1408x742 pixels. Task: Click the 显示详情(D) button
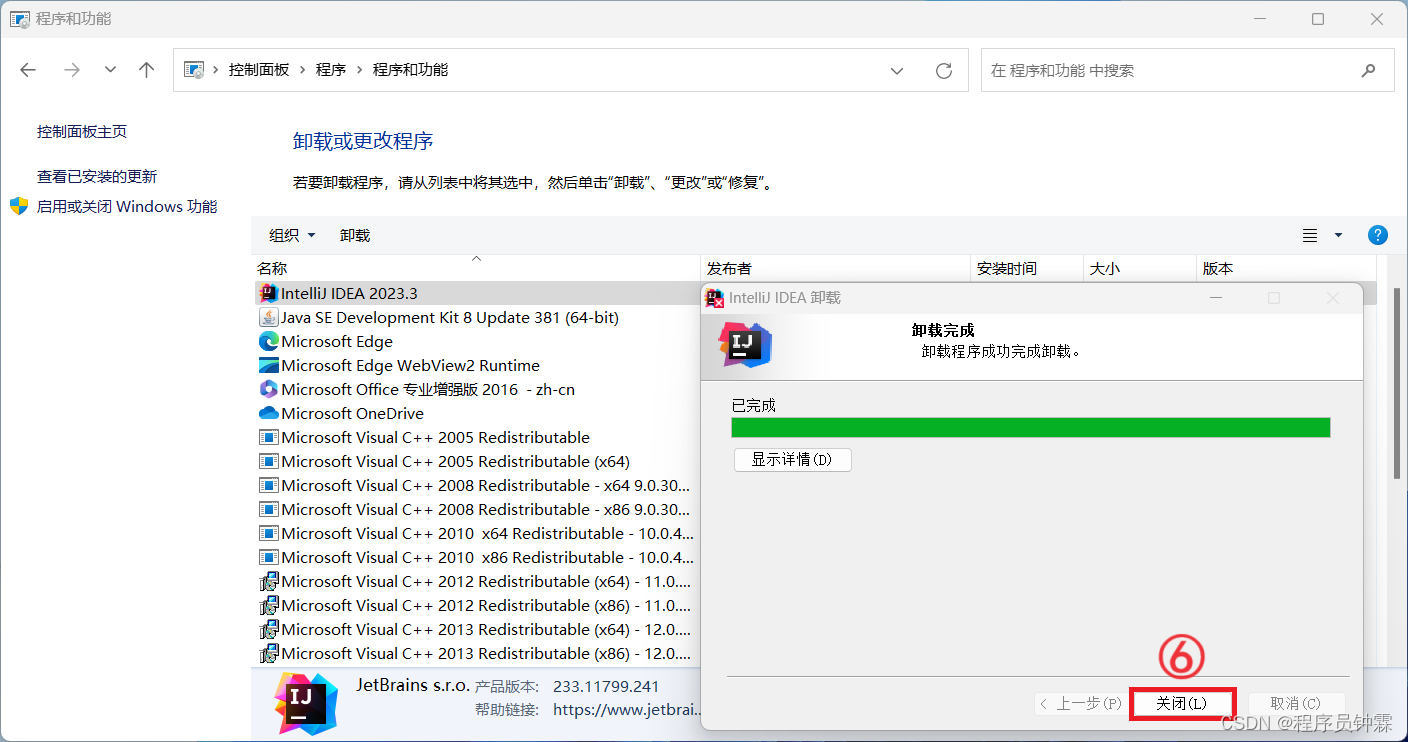(x=792, y=459)
